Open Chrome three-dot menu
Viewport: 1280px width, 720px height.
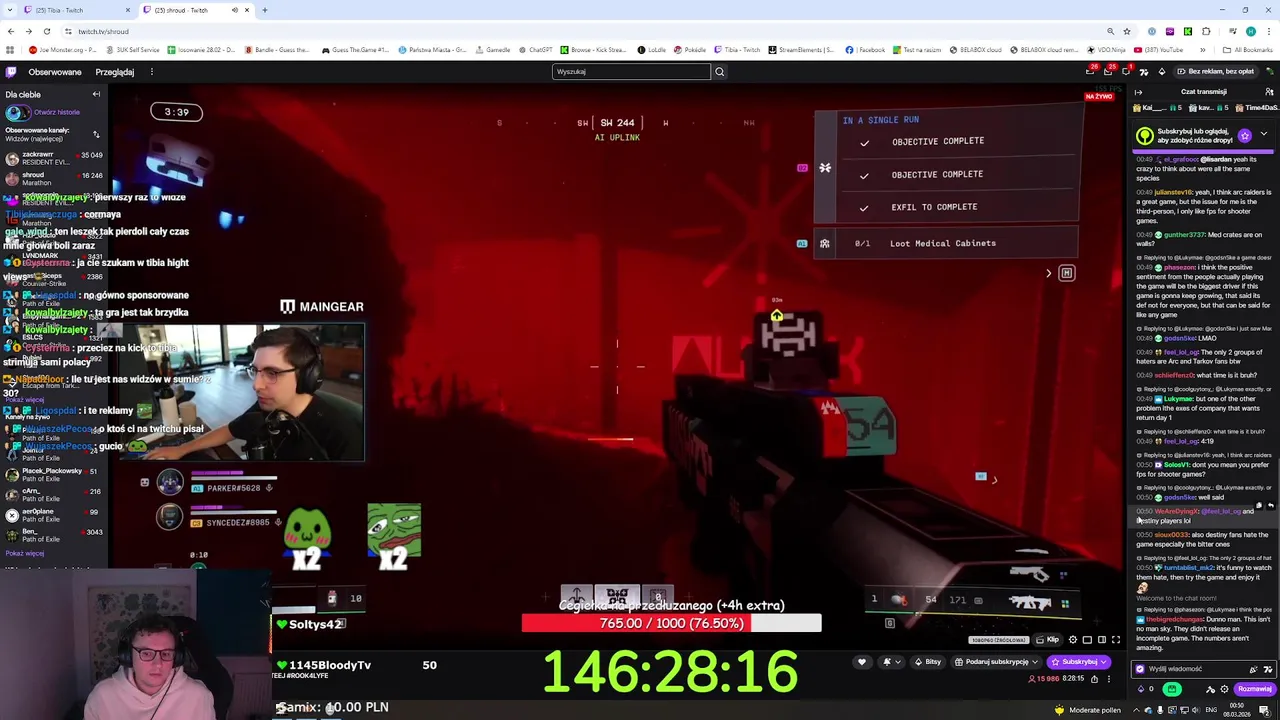(1268, 31)
